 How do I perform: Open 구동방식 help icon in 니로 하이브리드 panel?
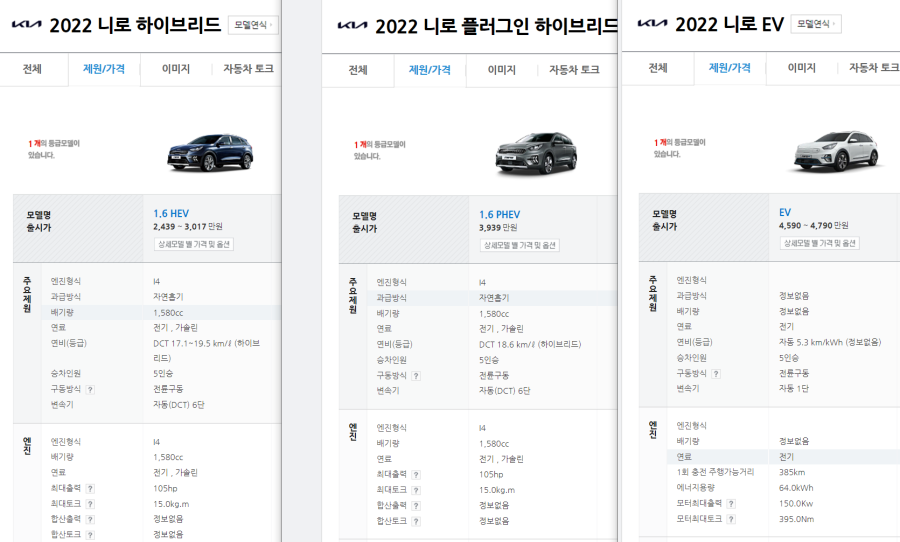(90, 389)
